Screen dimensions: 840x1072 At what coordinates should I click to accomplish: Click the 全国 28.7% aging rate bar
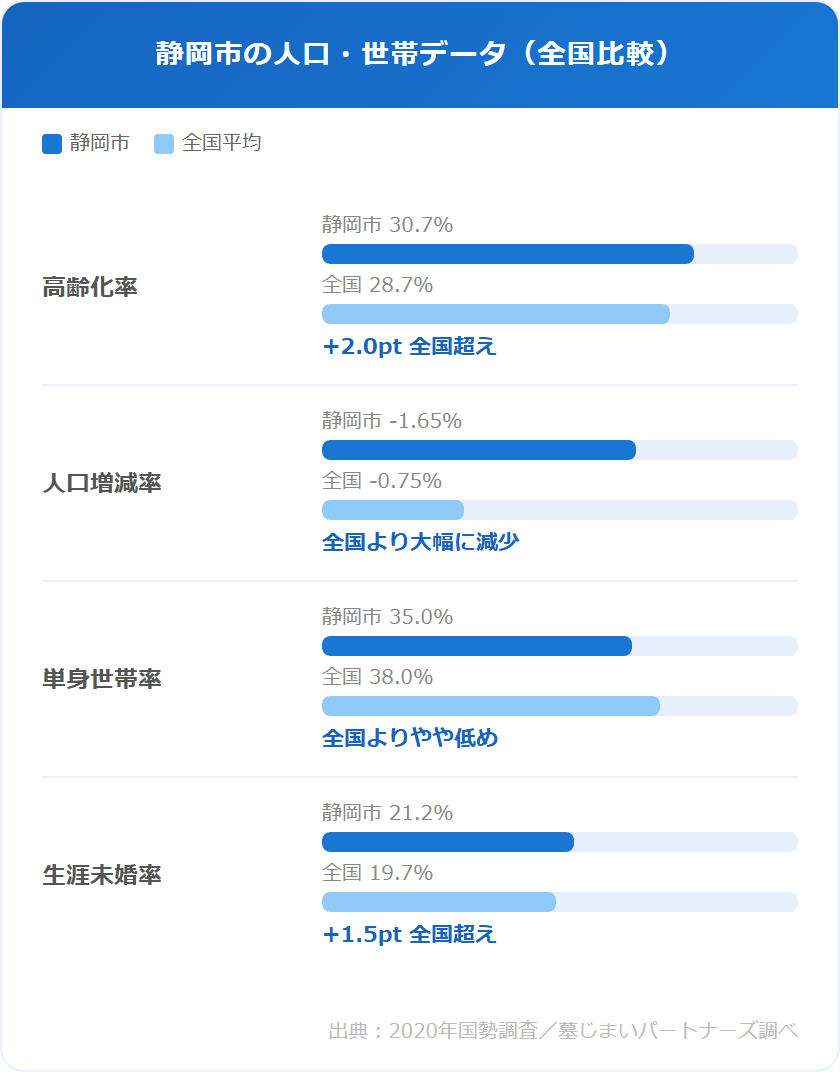495,314
